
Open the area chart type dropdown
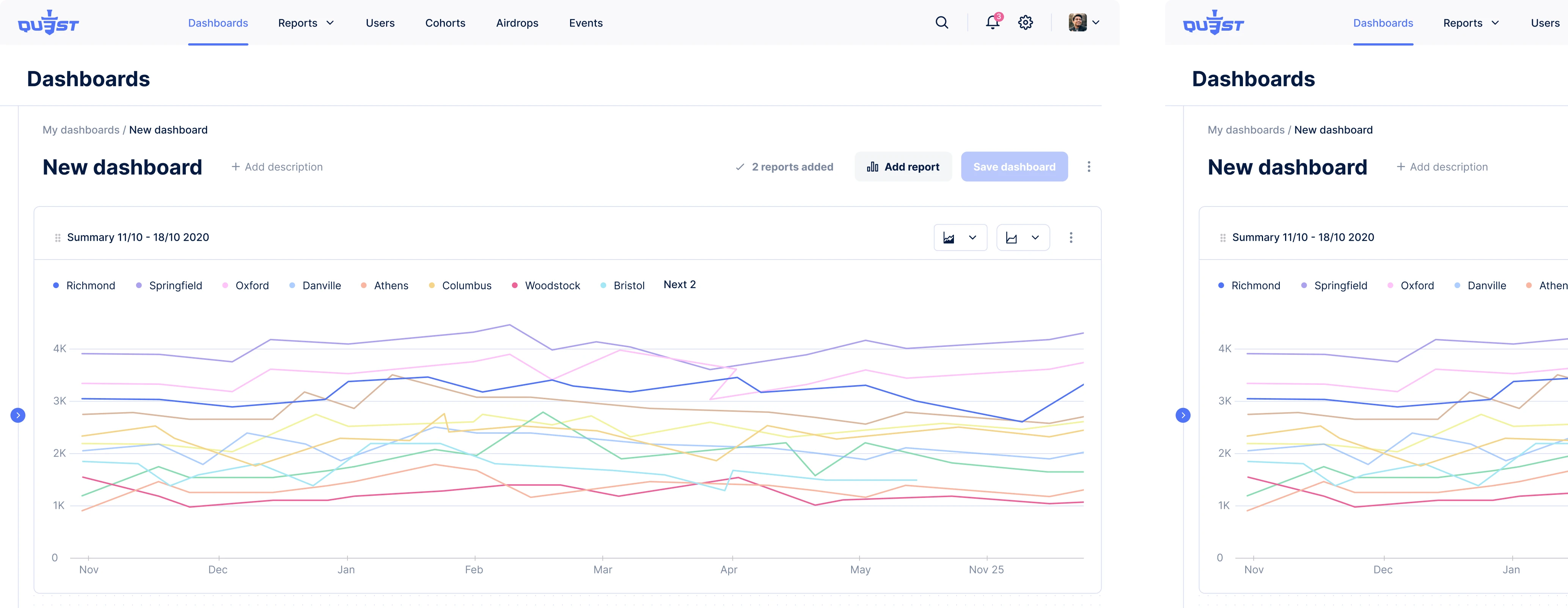(x=960, y=238)
